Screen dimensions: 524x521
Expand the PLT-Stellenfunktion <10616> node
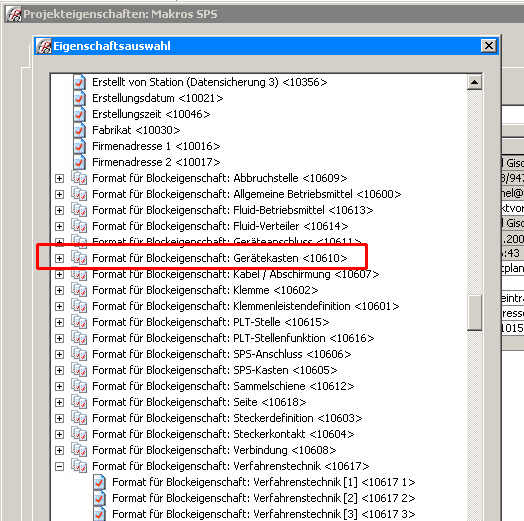pos(59,339)
